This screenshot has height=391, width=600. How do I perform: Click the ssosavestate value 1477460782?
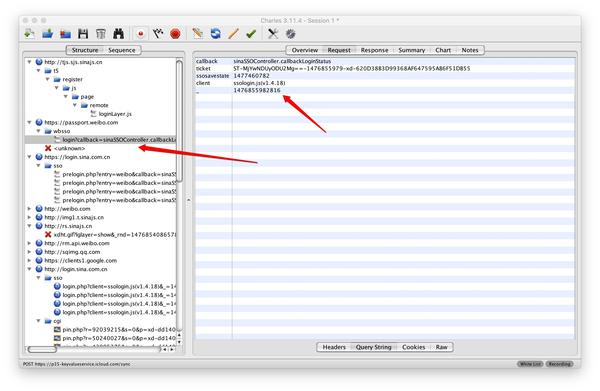(x=251, y=76)
